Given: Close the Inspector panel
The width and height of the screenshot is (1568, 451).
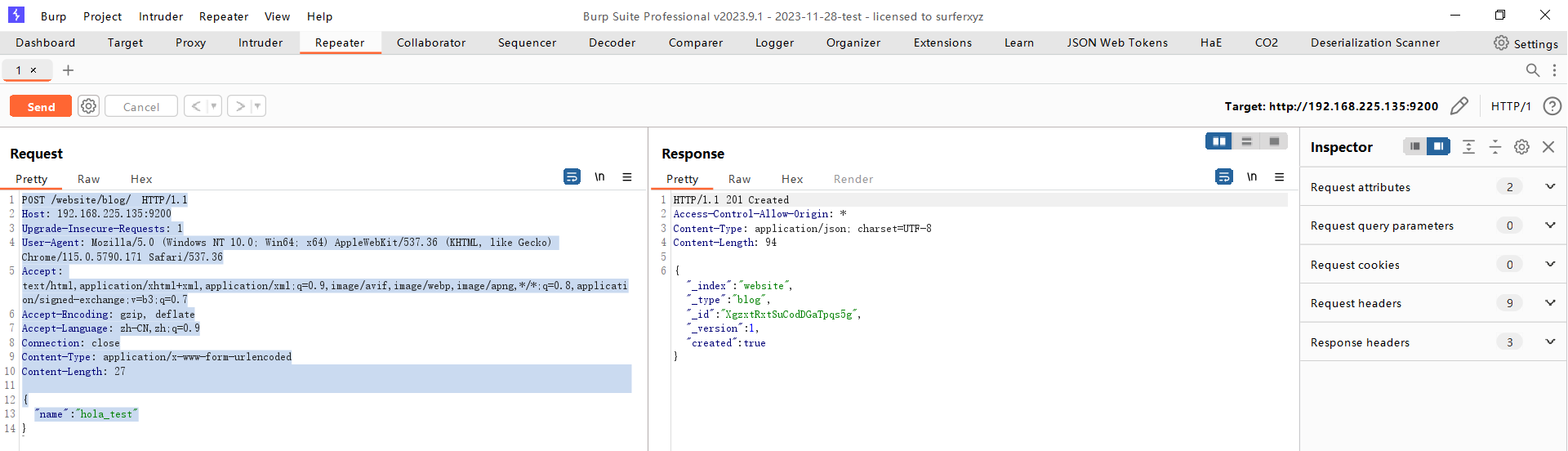Looking at the screenshot, I should tap(1548, 147).
